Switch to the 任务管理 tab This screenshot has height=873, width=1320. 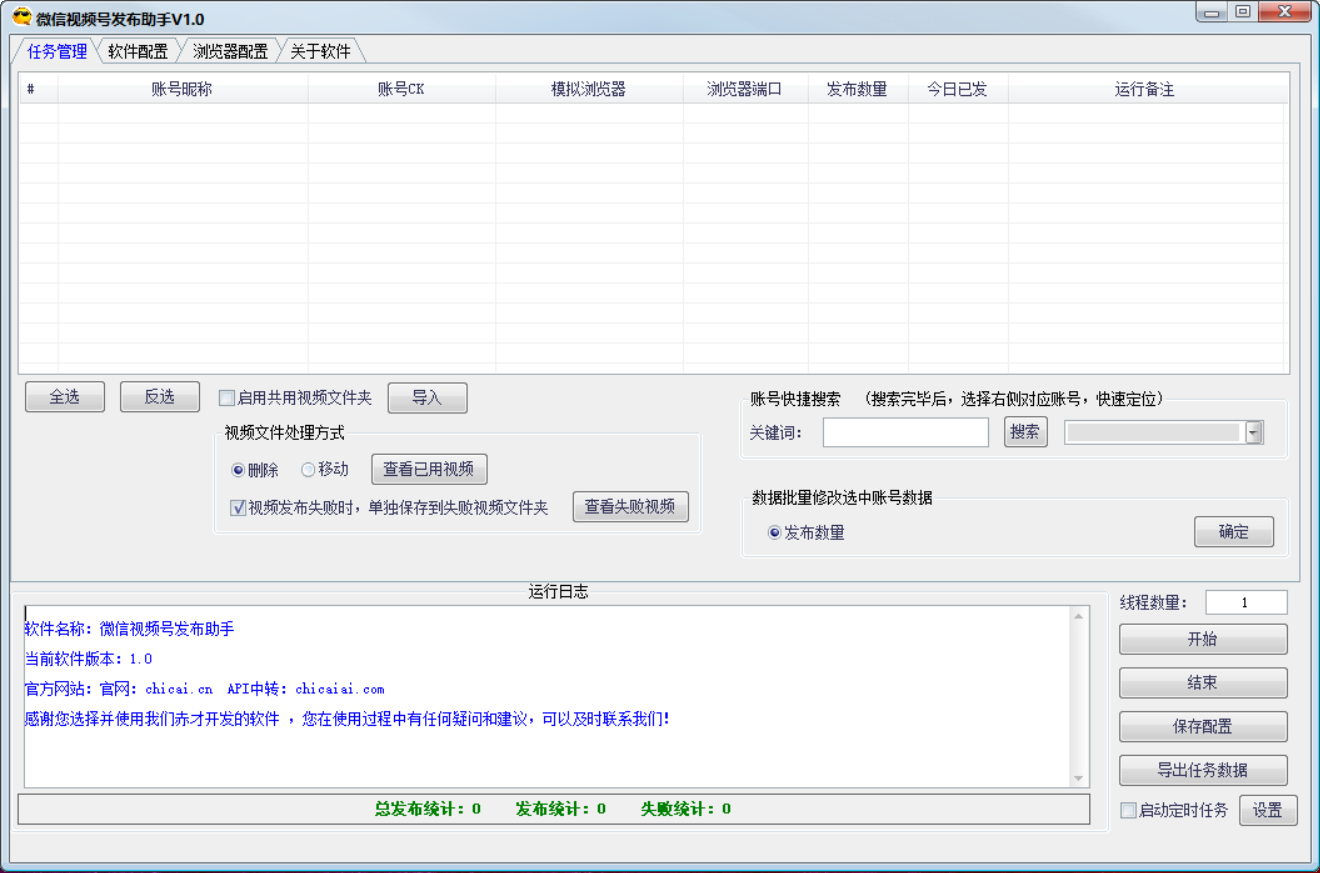[x=57, y=52]
